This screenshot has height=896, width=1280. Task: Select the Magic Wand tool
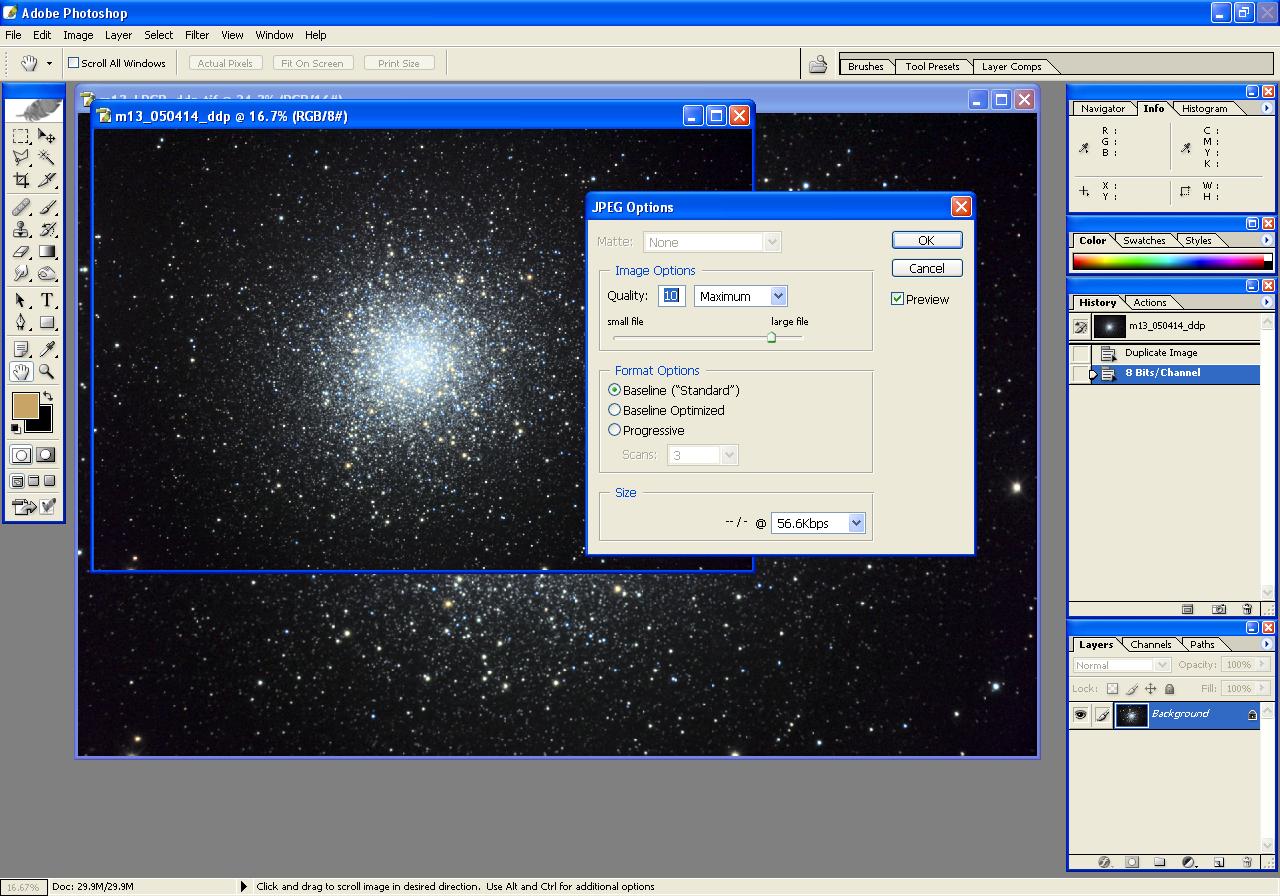(x=47, y=158)
